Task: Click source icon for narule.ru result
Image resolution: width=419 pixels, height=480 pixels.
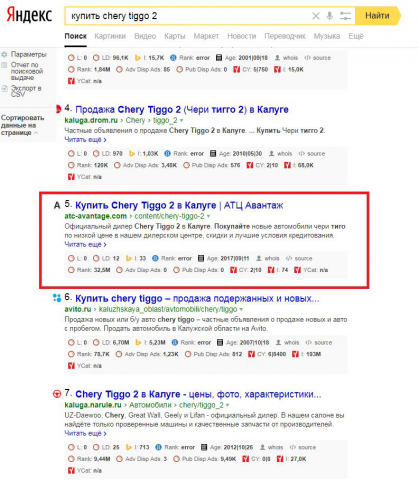Action: (292, 447)
